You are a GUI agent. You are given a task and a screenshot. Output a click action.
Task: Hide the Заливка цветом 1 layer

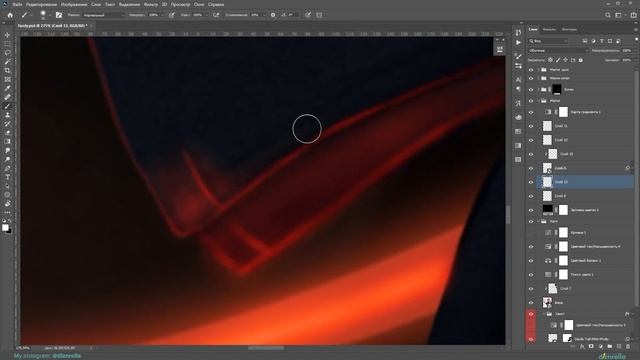pyautogui.click(x=531, y=210)
